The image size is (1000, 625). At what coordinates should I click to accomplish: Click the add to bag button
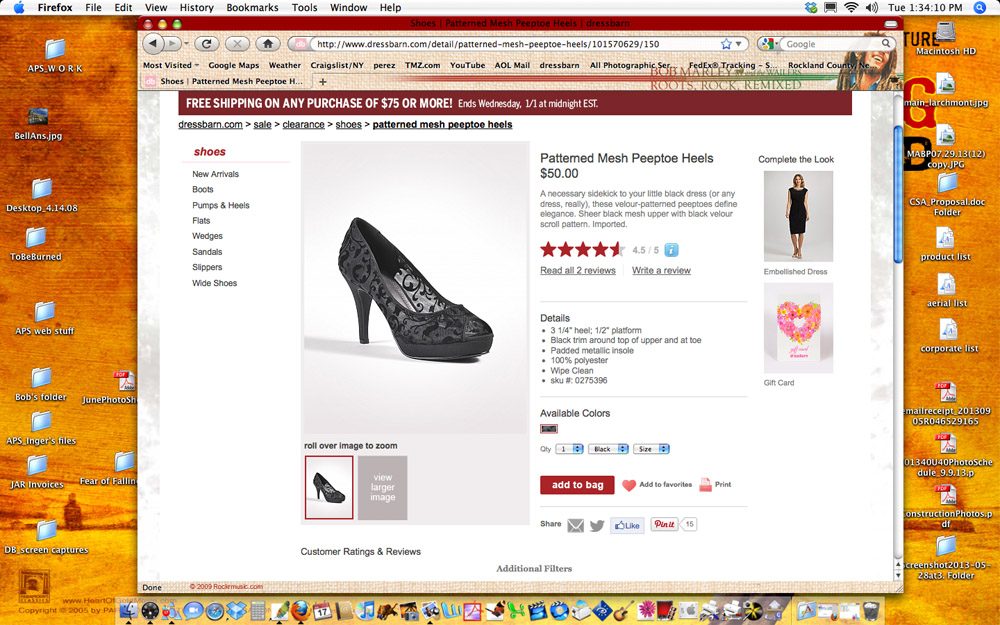tap(577, 485)
